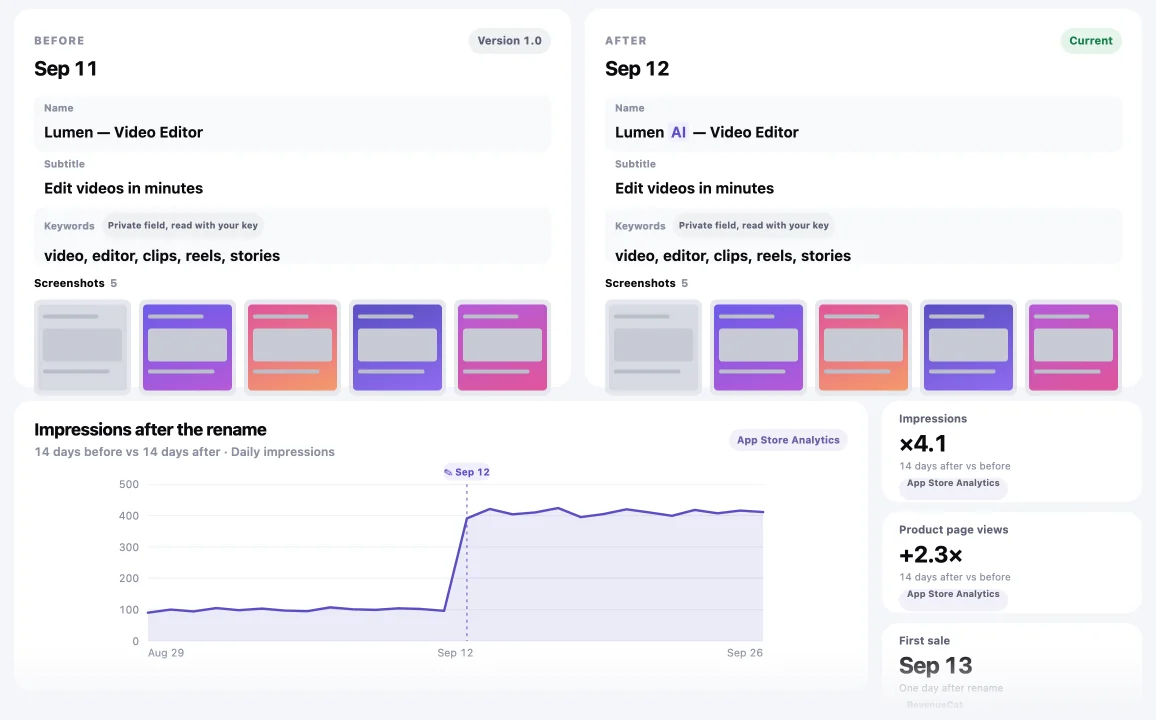The height and width of the screenshot is (720, 1156).
Task: Click the Before card's Private field key badge
Action: 183,226
